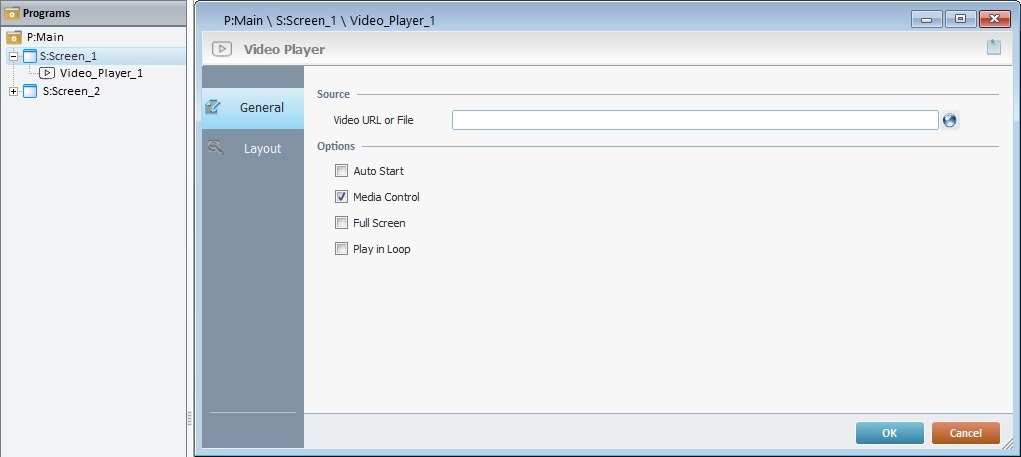
Task: Select the General tab
Action: click(253, 108)
